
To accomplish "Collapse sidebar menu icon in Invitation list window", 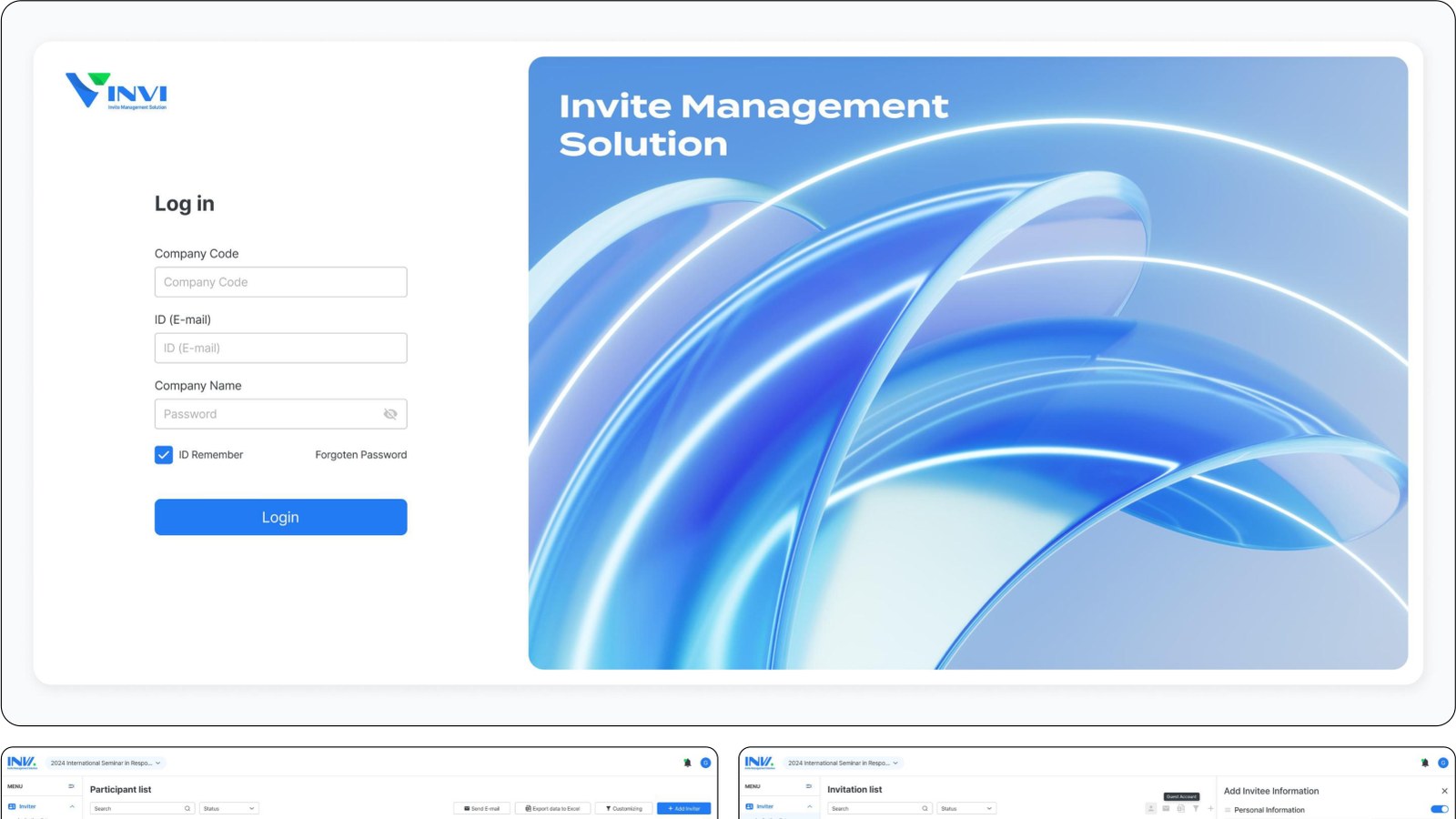I will [x=808, y=786].
